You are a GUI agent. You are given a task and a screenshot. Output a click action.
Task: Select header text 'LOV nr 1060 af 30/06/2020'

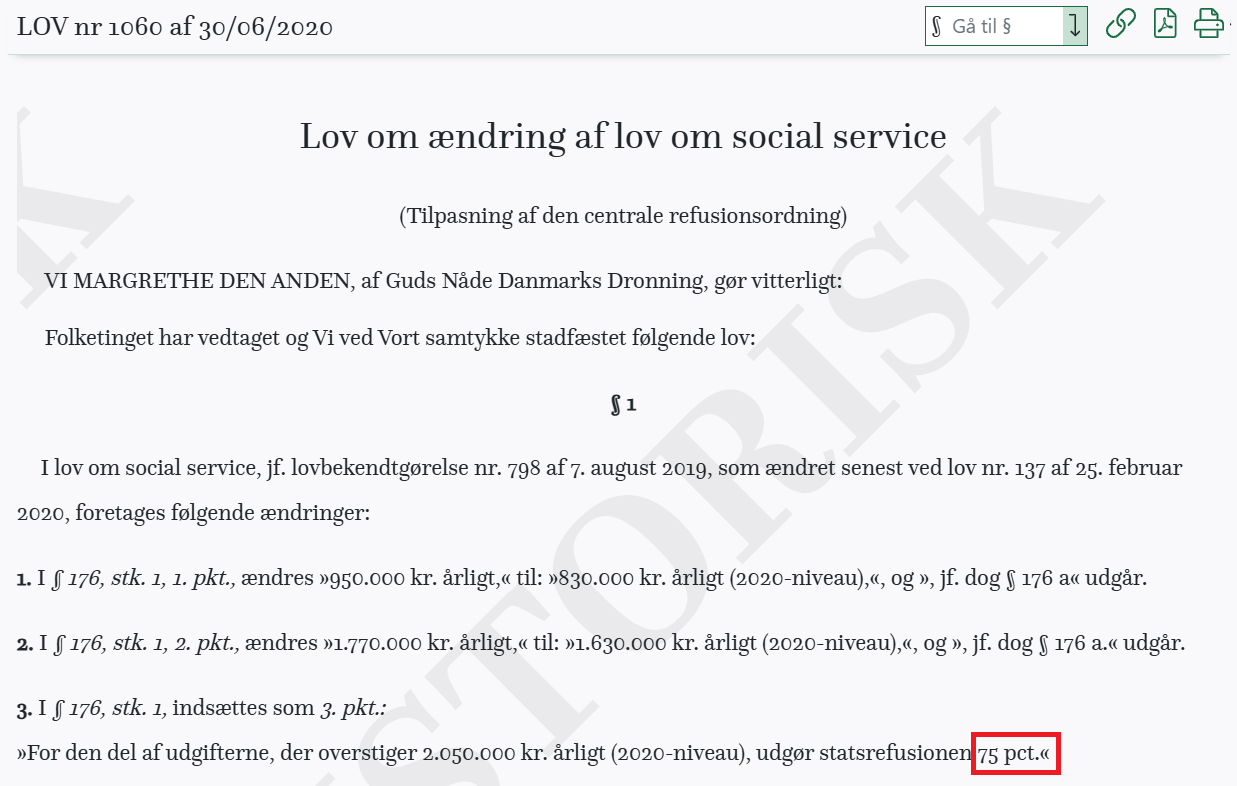point(175,27)
